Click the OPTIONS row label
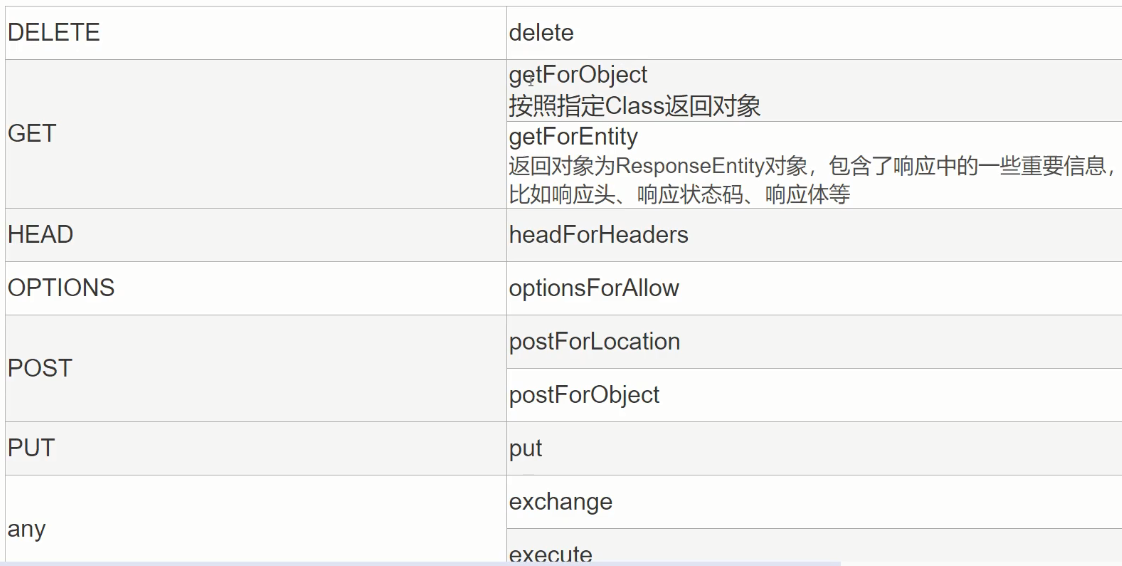Screen dimensions: 1122x566 click(61, 288)
